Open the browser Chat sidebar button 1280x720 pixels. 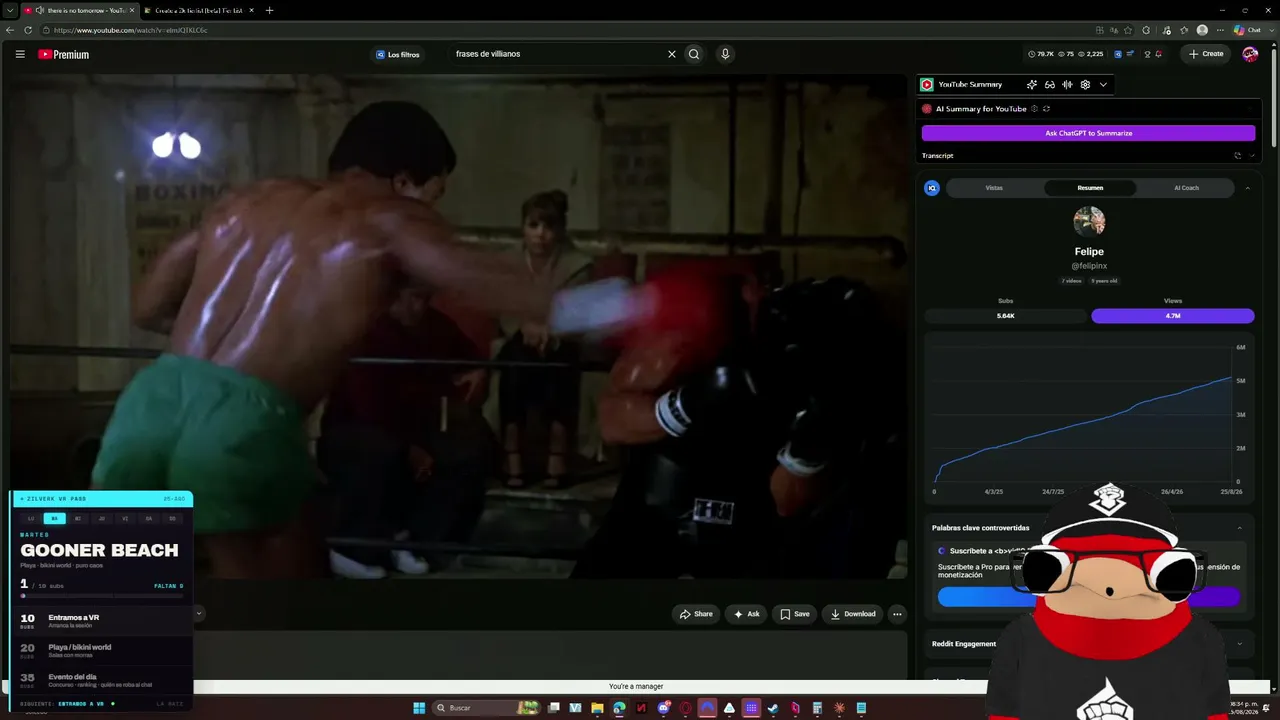click(x=1247, y=30)
